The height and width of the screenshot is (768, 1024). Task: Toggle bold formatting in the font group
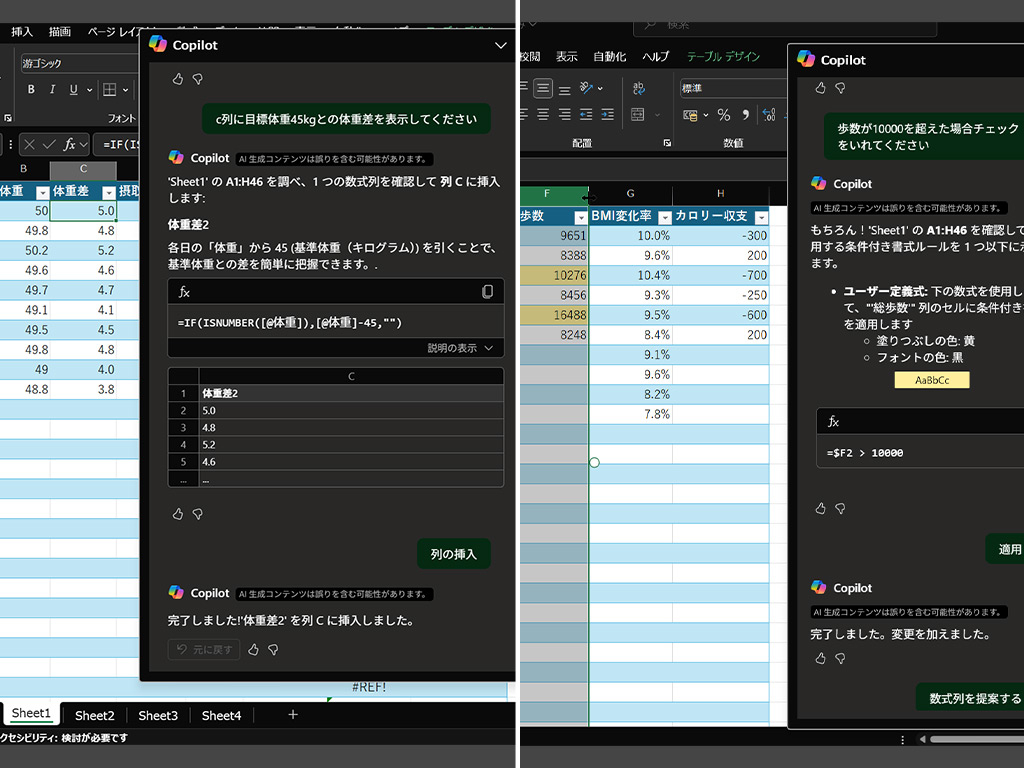point(31,89)
